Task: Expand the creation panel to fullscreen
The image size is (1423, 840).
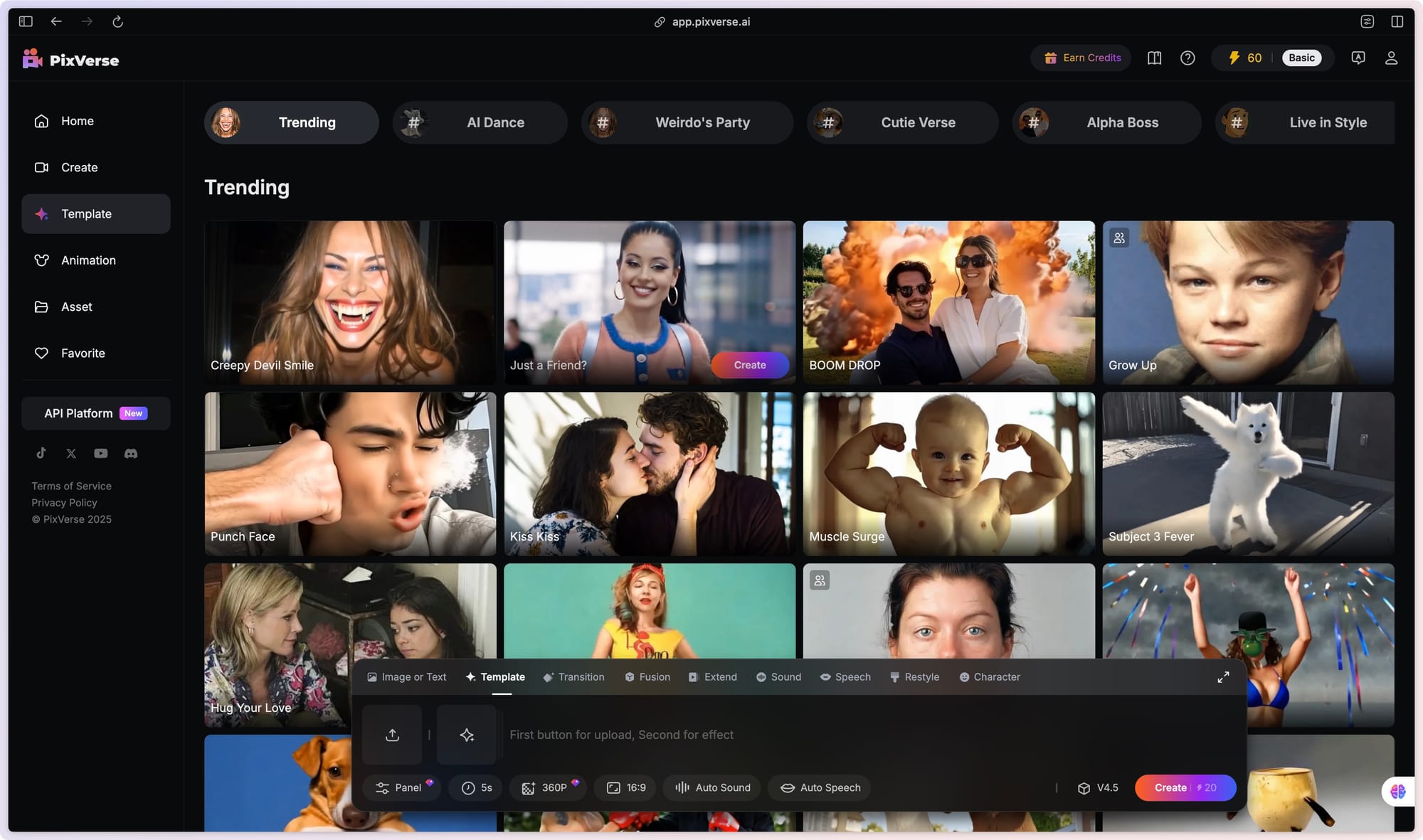Action: point(1223,676)
